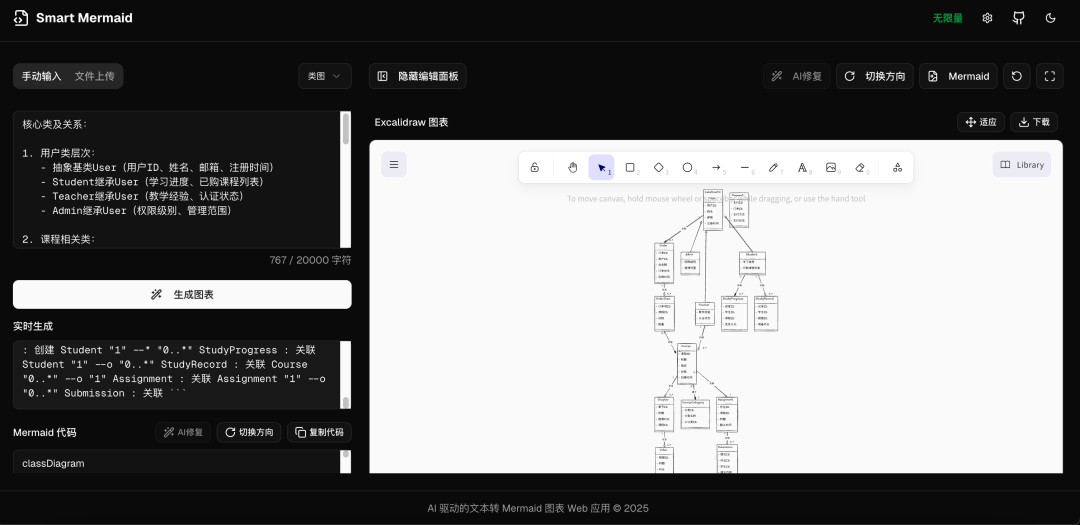Hide the editing panel
The width and height of the screenshot is (1080, 525).
coord(417,76)
